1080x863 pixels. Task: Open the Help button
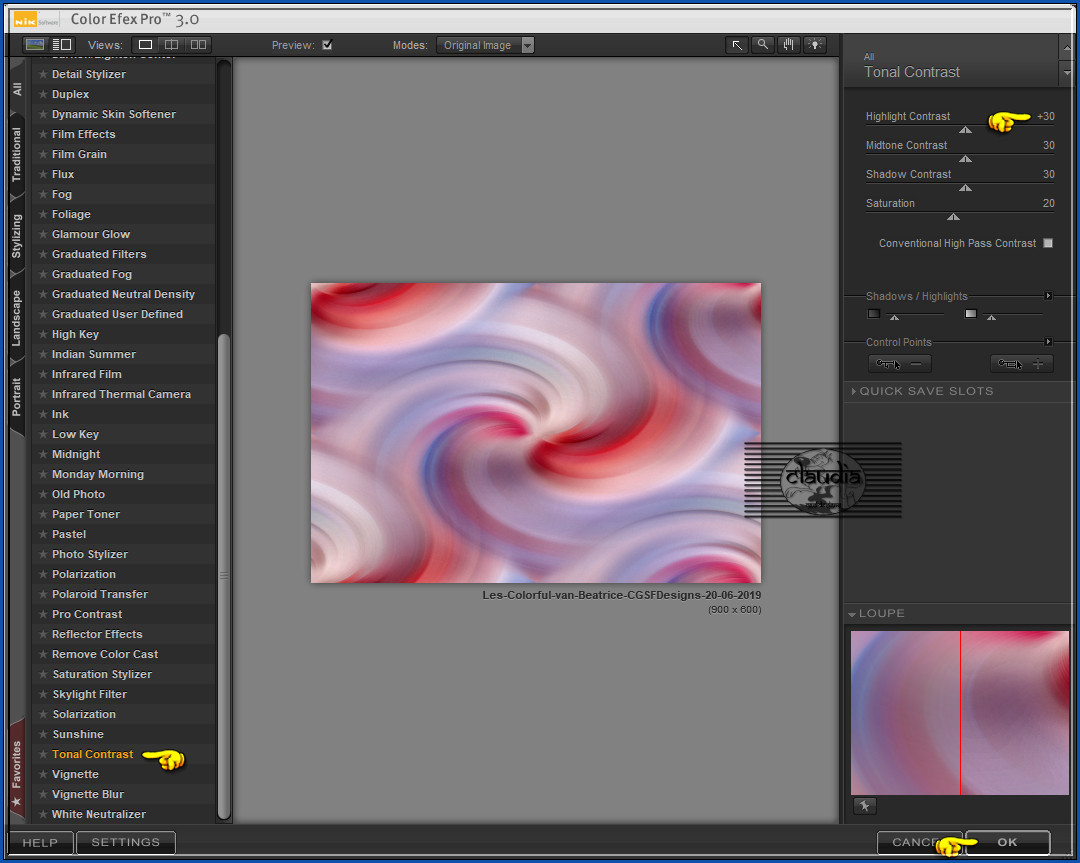[40, 842]
